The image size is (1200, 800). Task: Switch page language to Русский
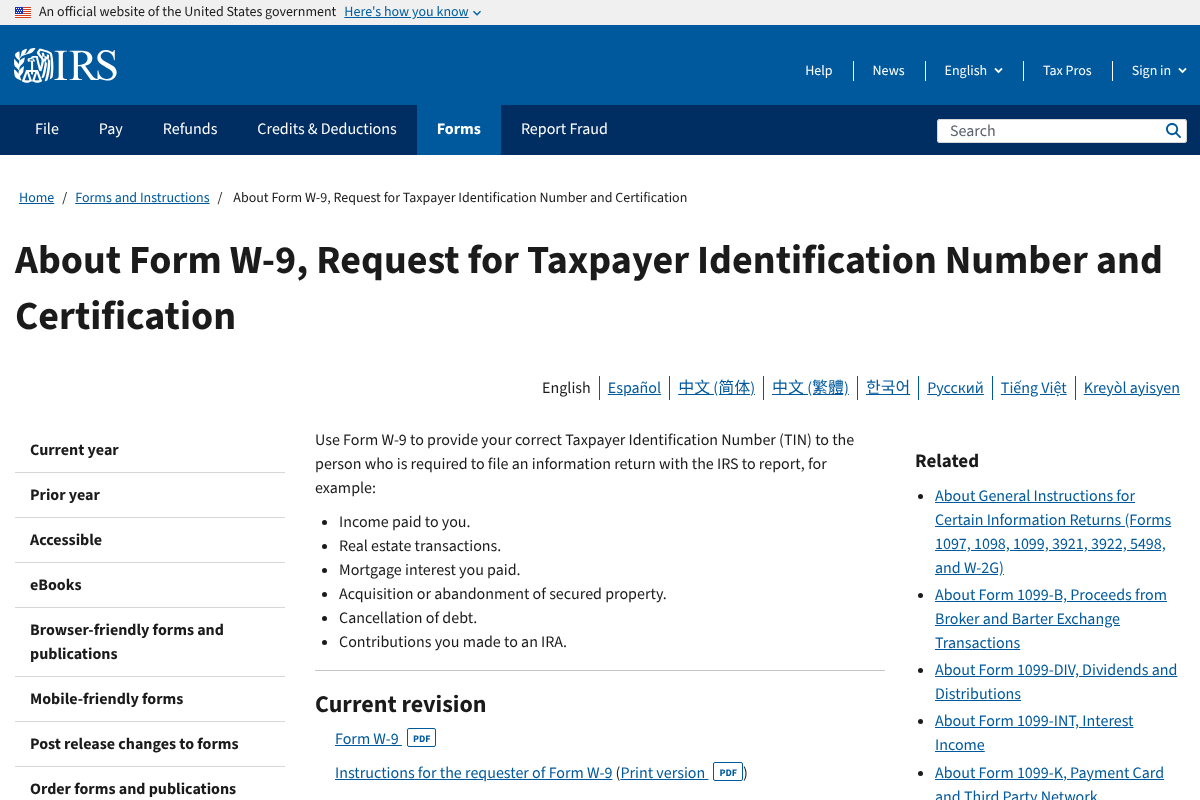coord(955,388)
